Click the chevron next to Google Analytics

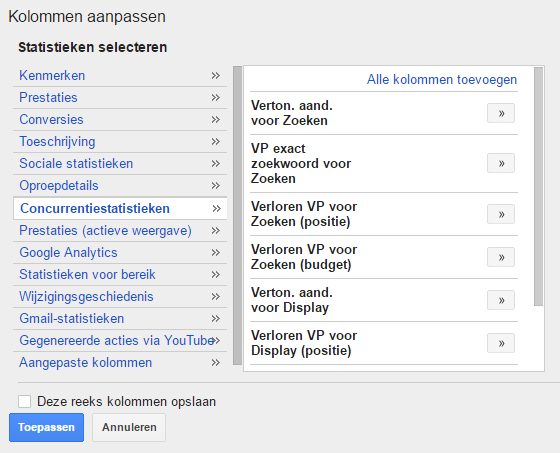pos(215,253)
